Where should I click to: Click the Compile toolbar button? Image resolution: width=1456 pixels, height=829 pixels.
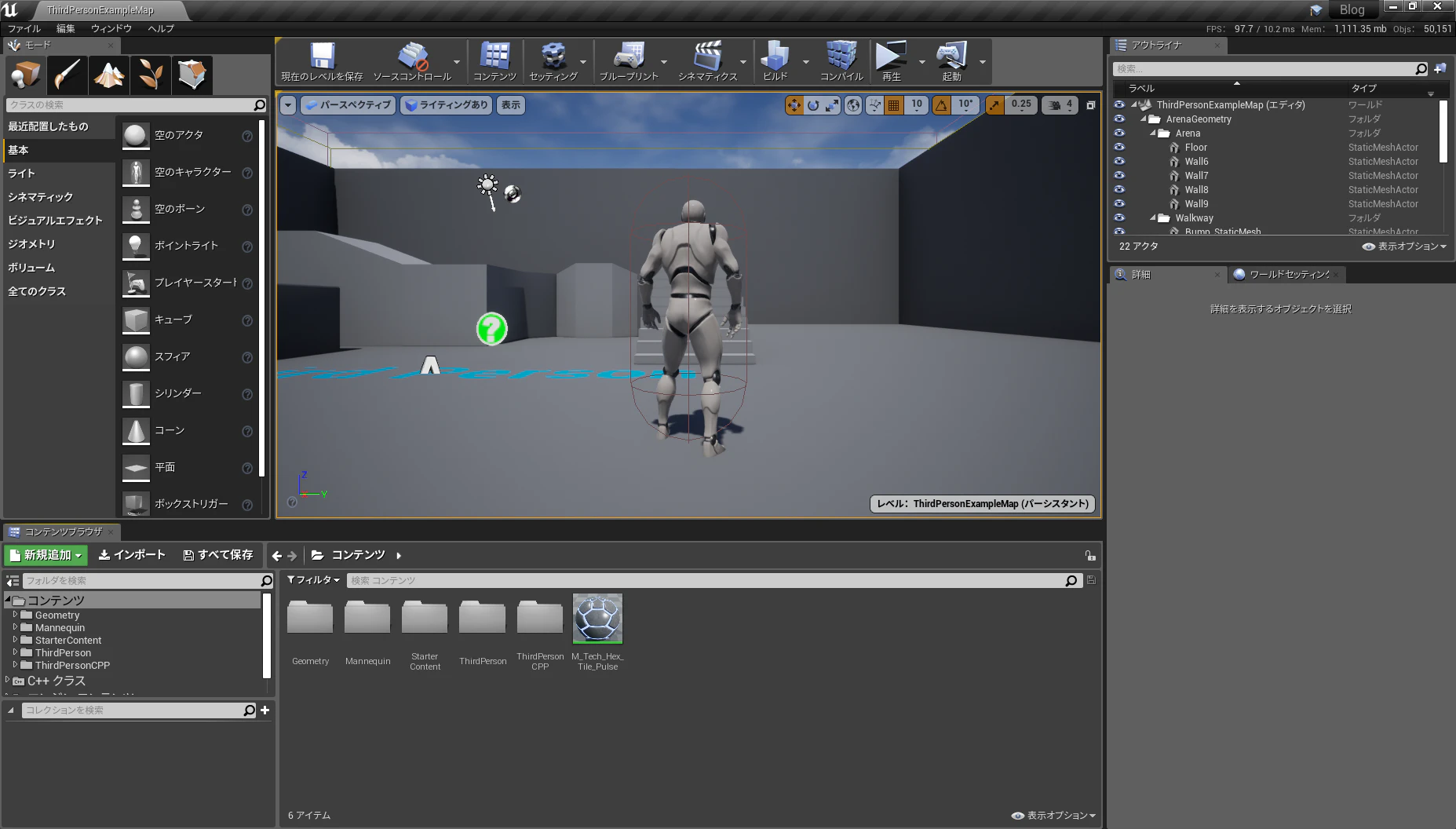click(841, 61)
